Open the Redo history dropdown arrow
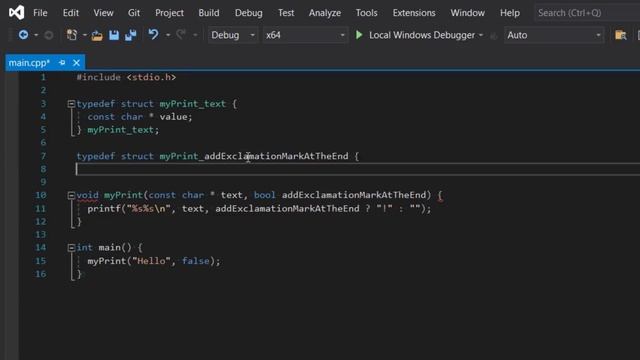Viewport: 640px width, 360px height. (x=195, y=35)
